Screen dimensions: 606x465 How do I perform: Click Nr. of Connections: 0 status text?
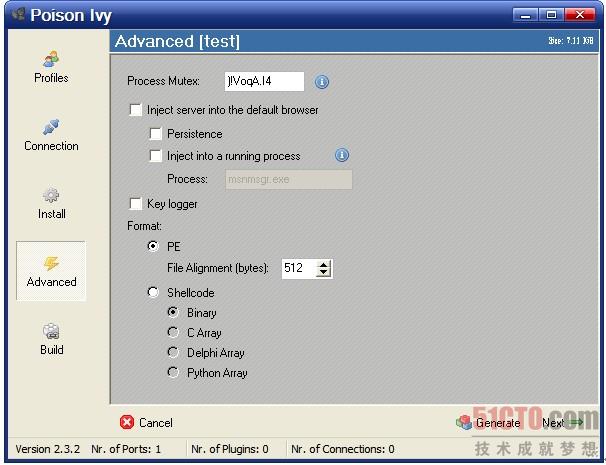click(342, 449)
